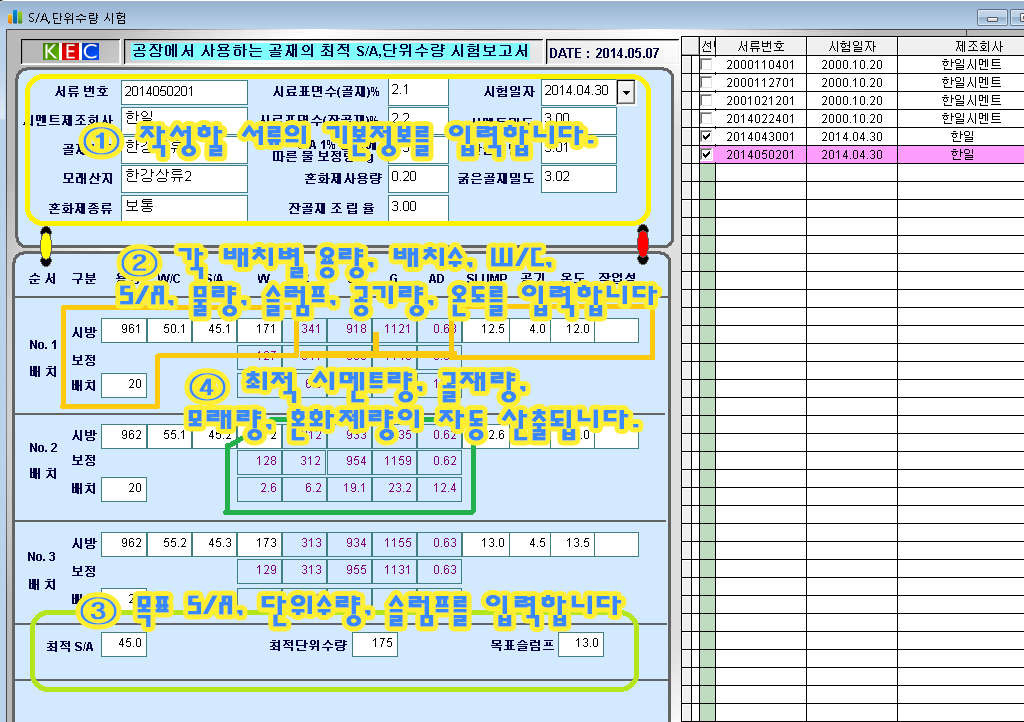Click the DATE : 2014.05.07 label
Screen dimensions: 1024x722
pyautogui.click(x=604, y=53)
